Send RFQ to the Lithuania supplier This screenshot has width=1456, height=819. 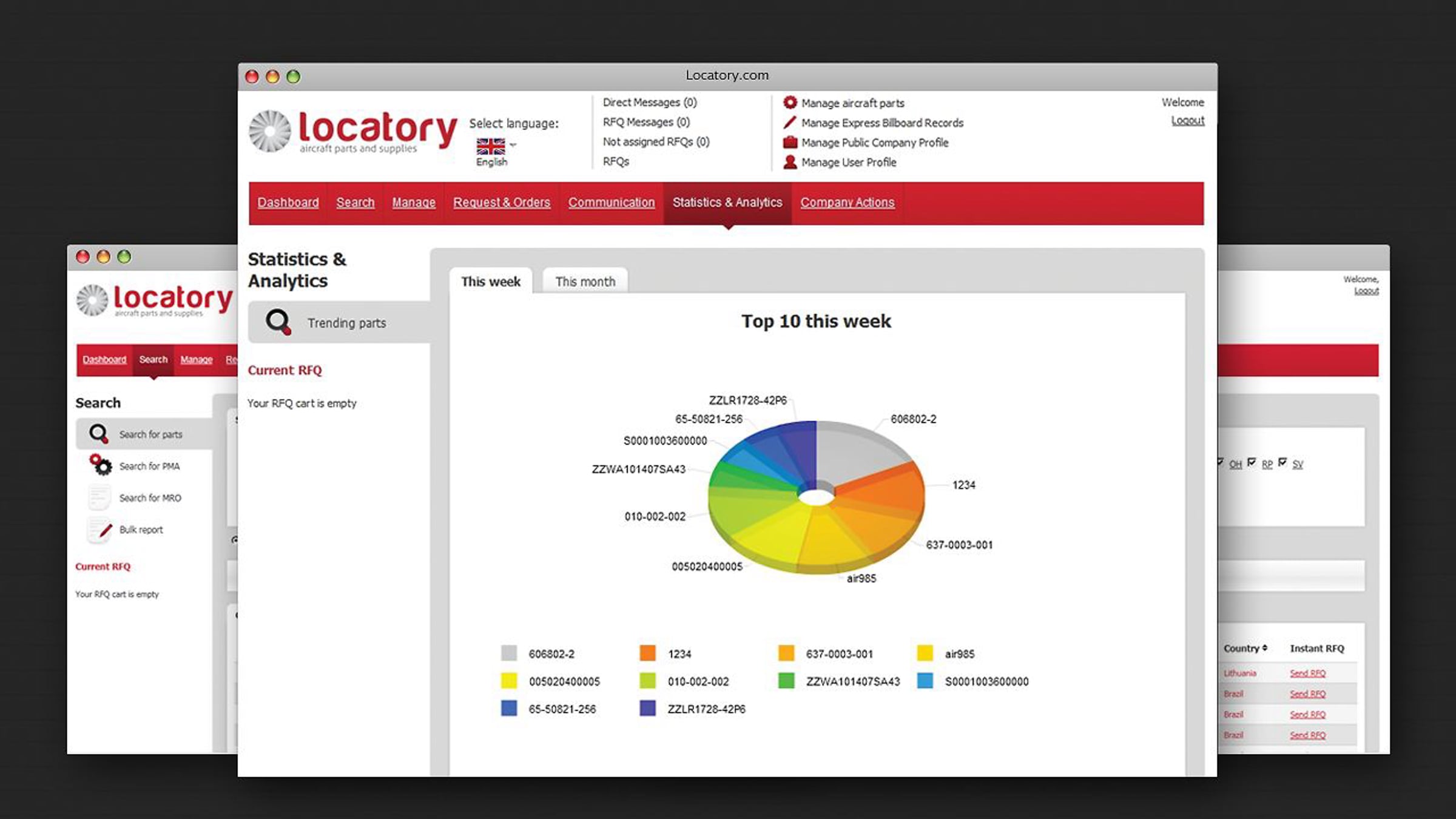[x=1307, y=673]
